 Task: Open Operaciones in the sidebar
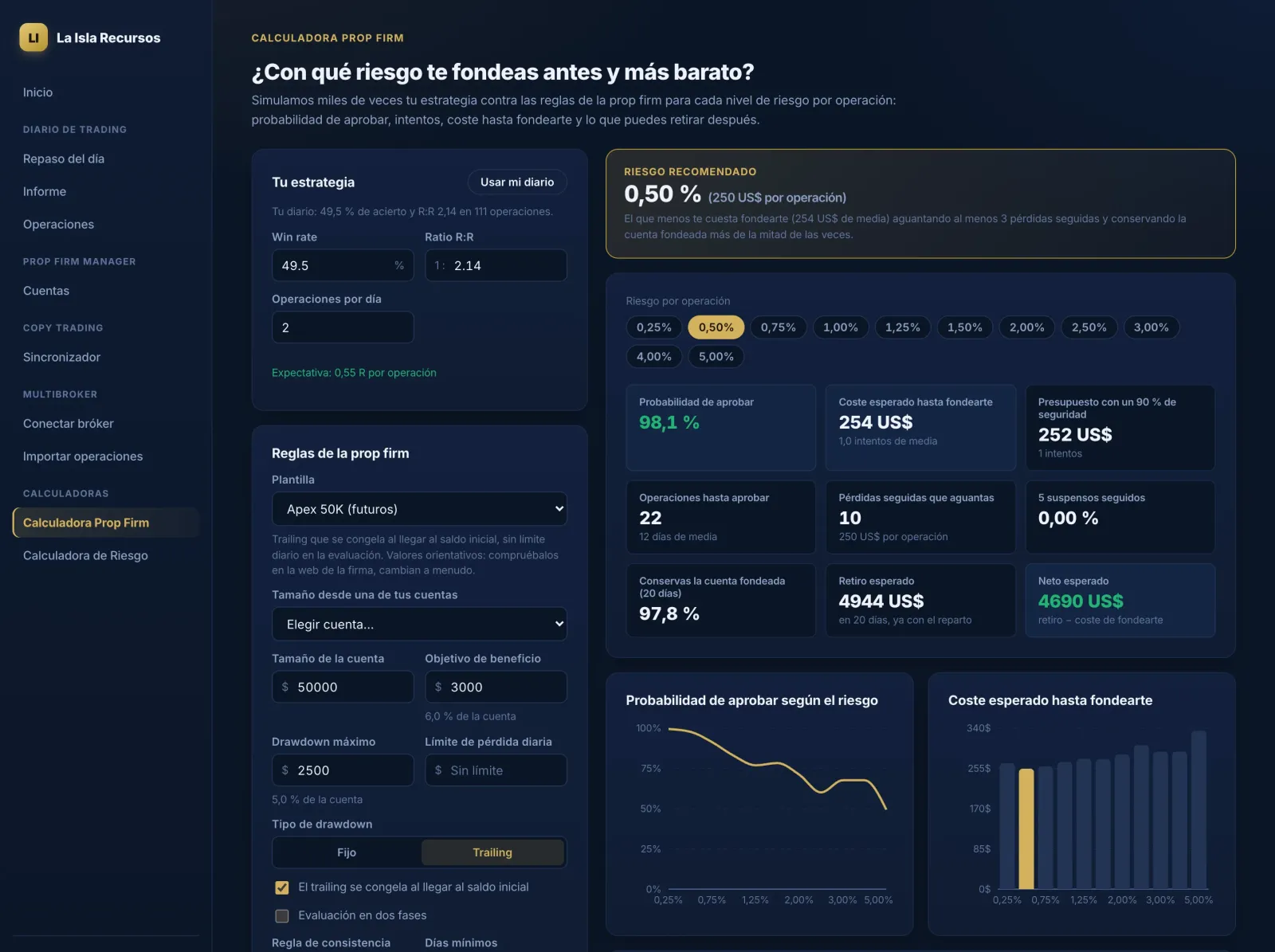point(58,224)
